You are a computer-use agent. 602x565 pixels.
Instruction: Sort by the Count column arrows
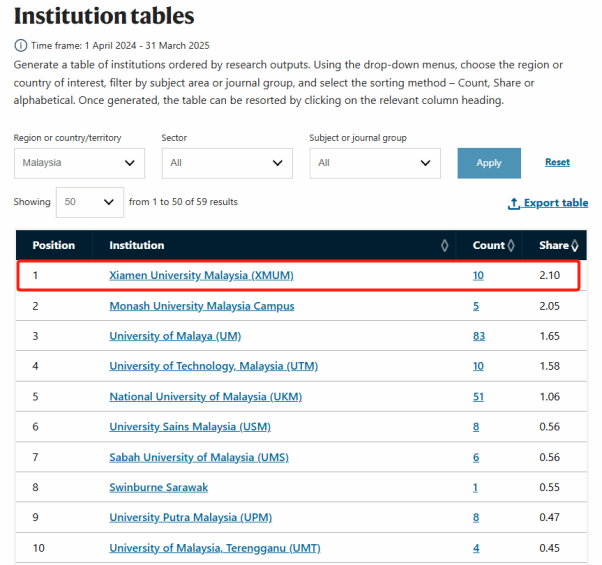click(x=511, y=246)
